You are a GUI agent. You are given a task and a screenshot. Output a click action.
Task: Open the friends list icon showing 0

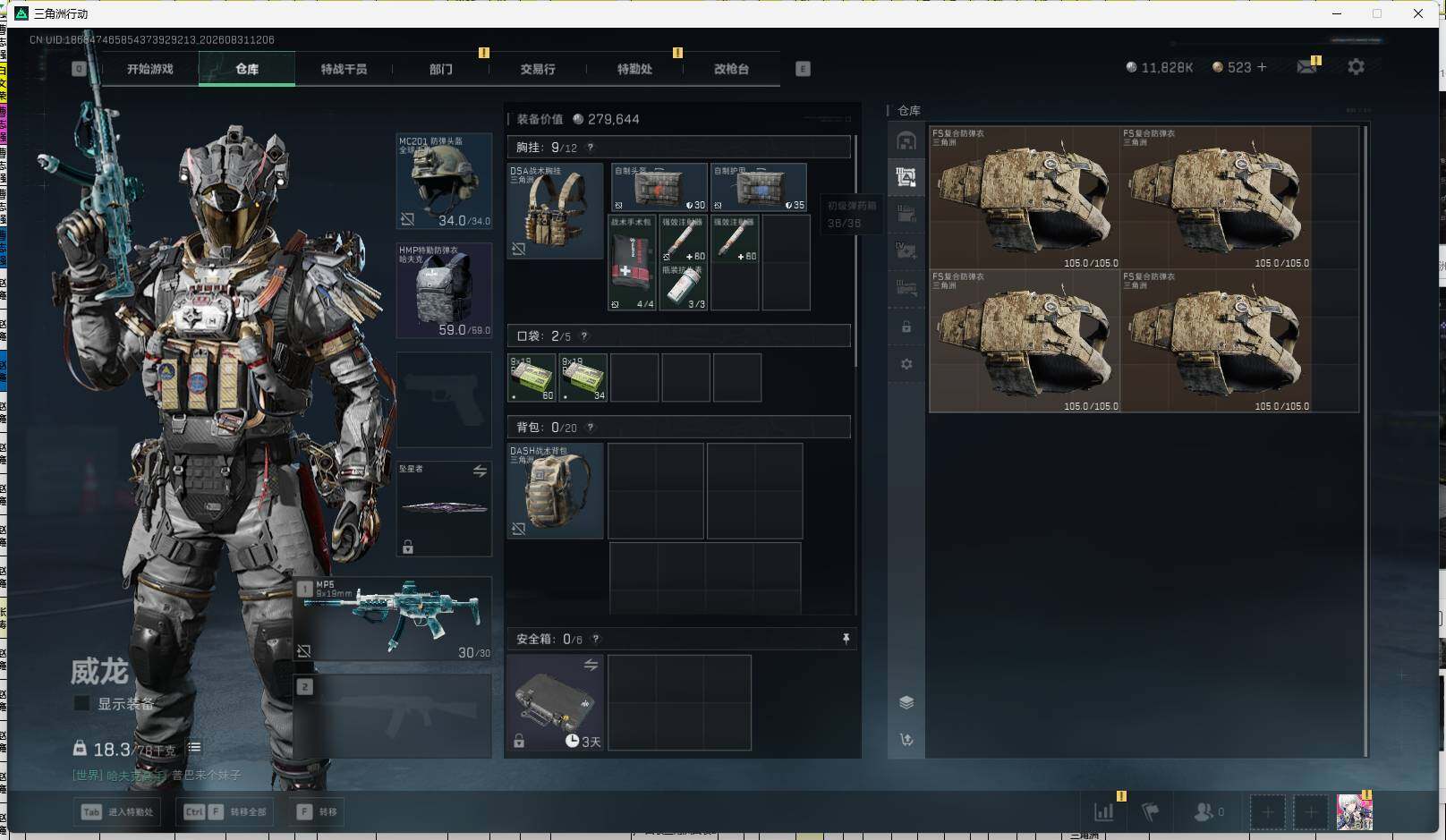coord(1209,812)
